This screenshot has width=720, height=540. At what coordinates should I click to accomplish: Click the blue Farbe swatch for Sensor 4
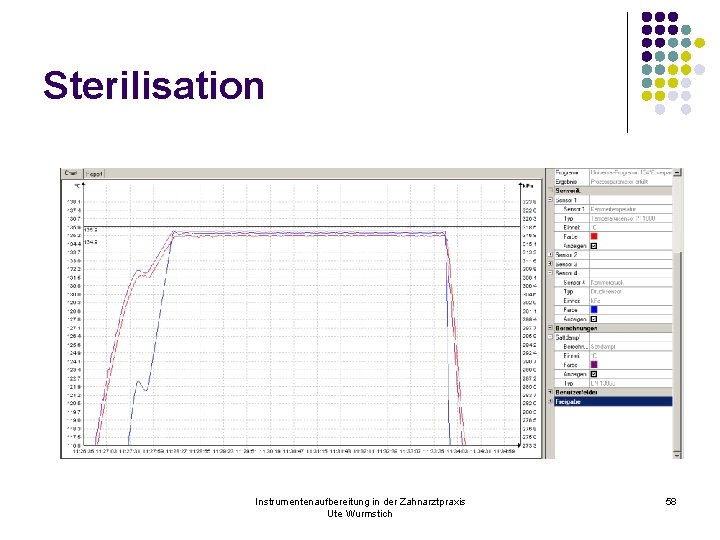click(594, 309)
